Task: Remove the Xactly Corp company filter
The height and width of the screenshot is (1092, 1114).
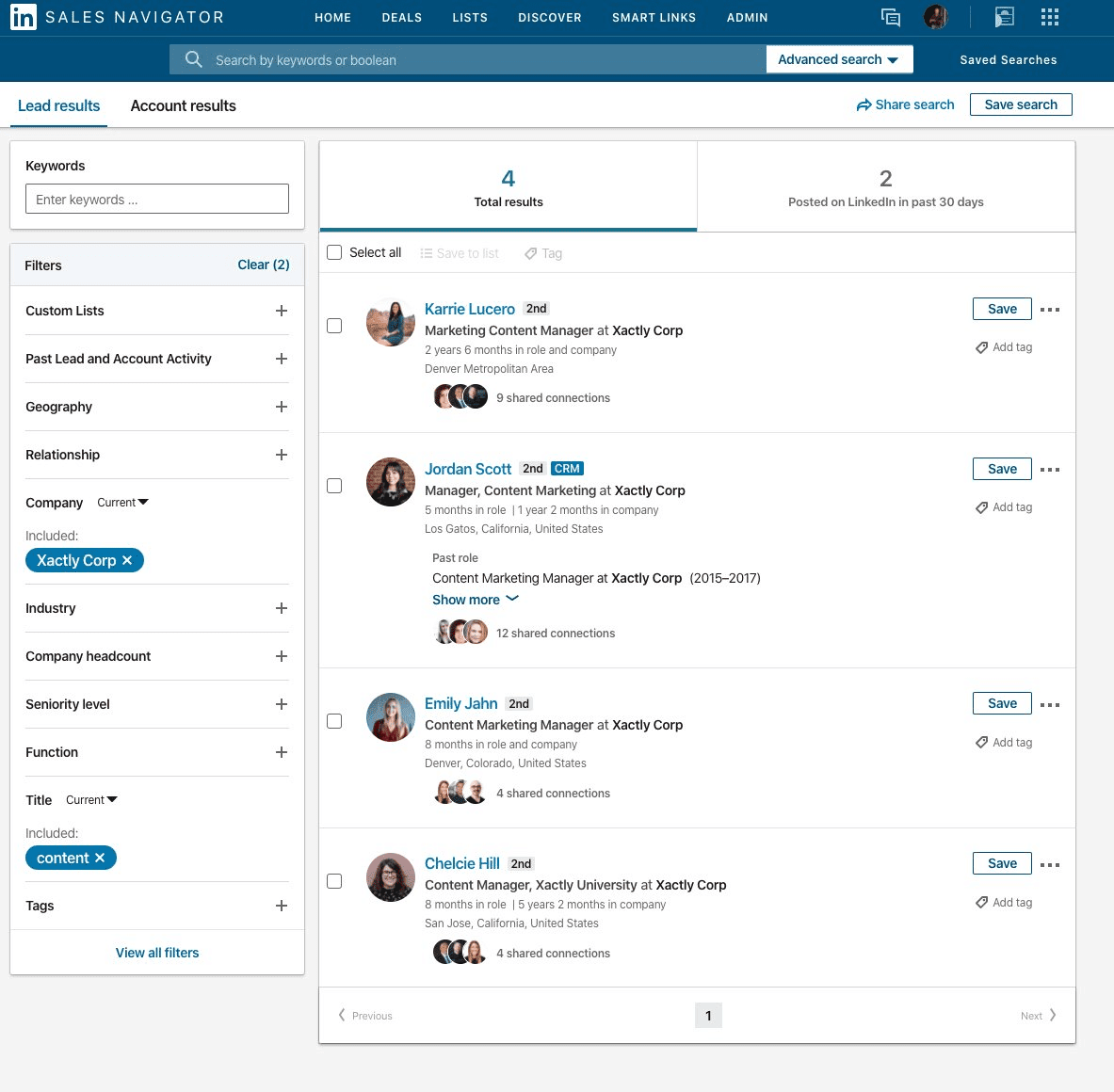Action: pyautogui.click(x=127, y=560)
